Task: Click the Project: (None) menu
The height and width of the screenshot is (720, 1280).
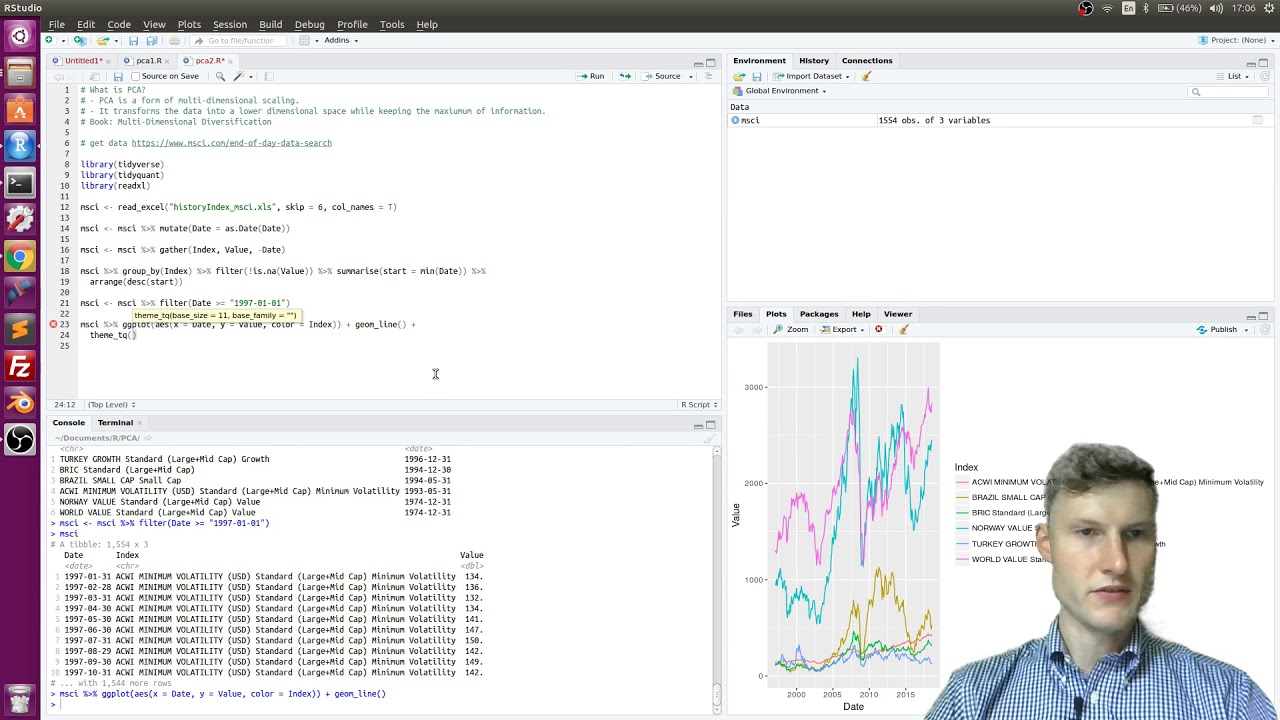Action: 1237,40
